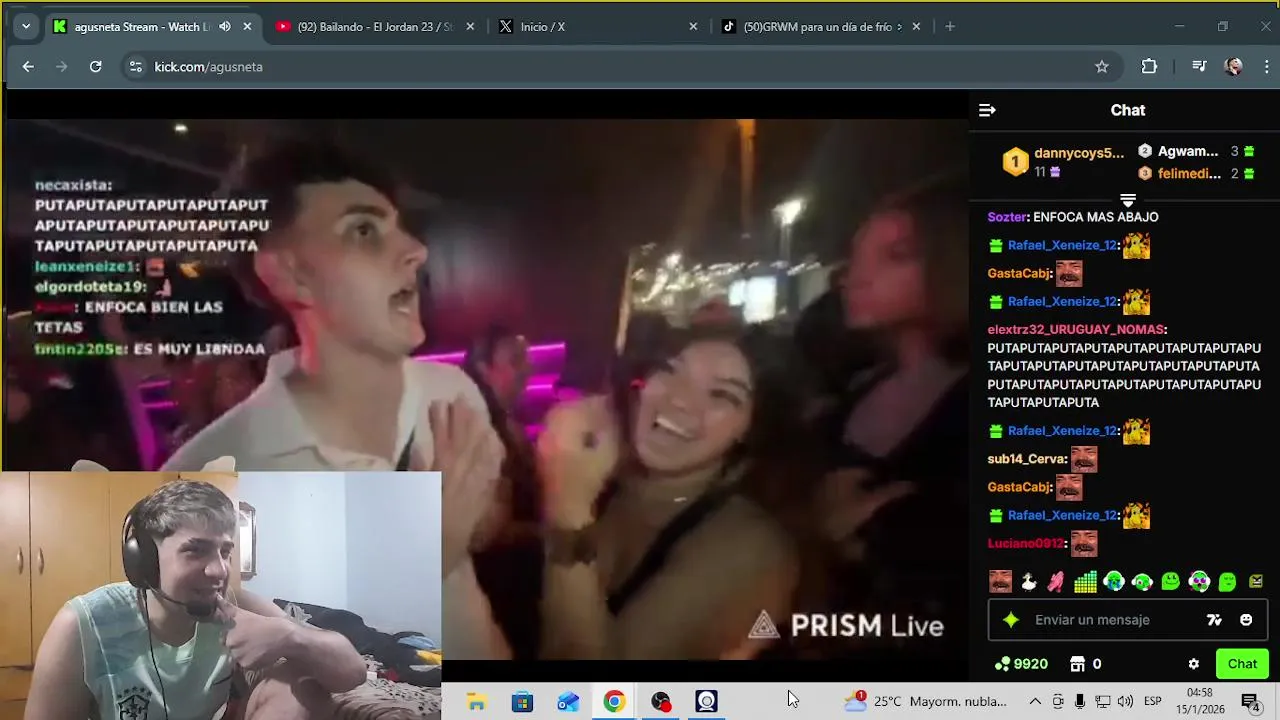Screen dimensions: 1280x720
Task: Insert the mustached face emote
Action: 1000,581
